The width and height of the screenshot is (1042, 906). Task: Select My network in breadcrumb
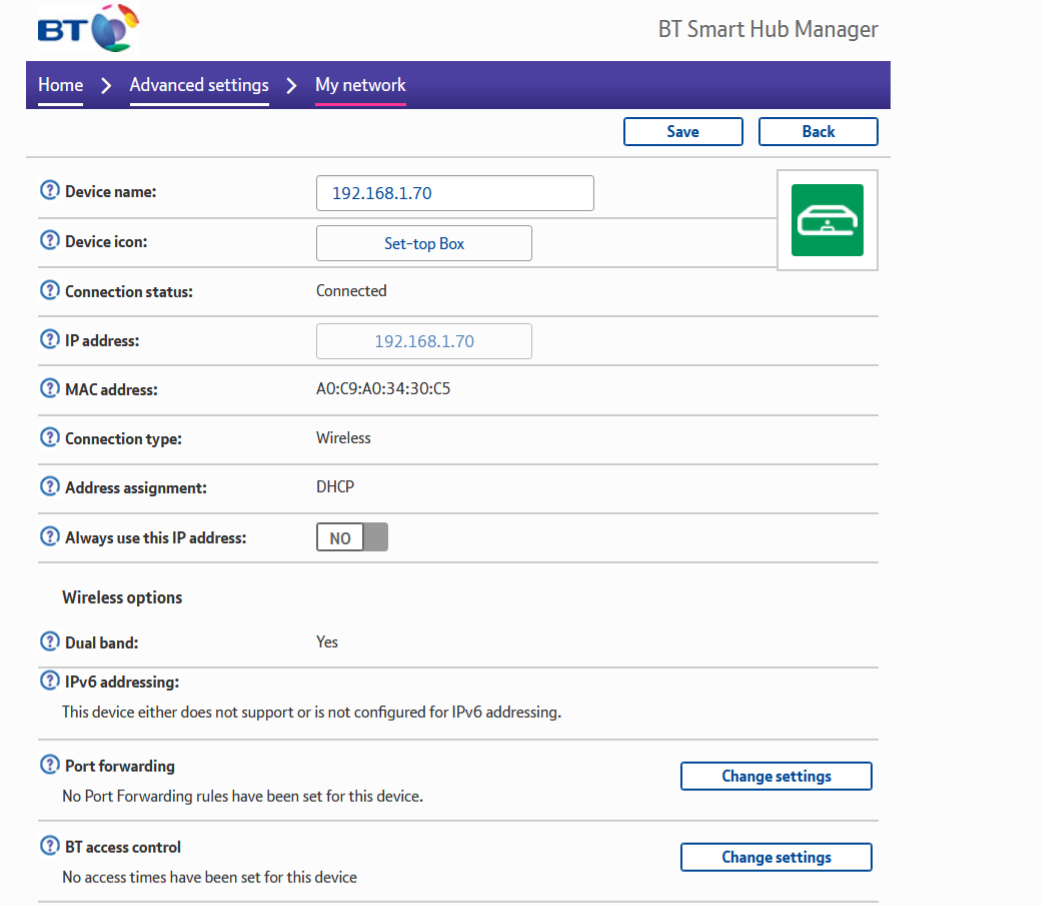click(x=360, y=85)
